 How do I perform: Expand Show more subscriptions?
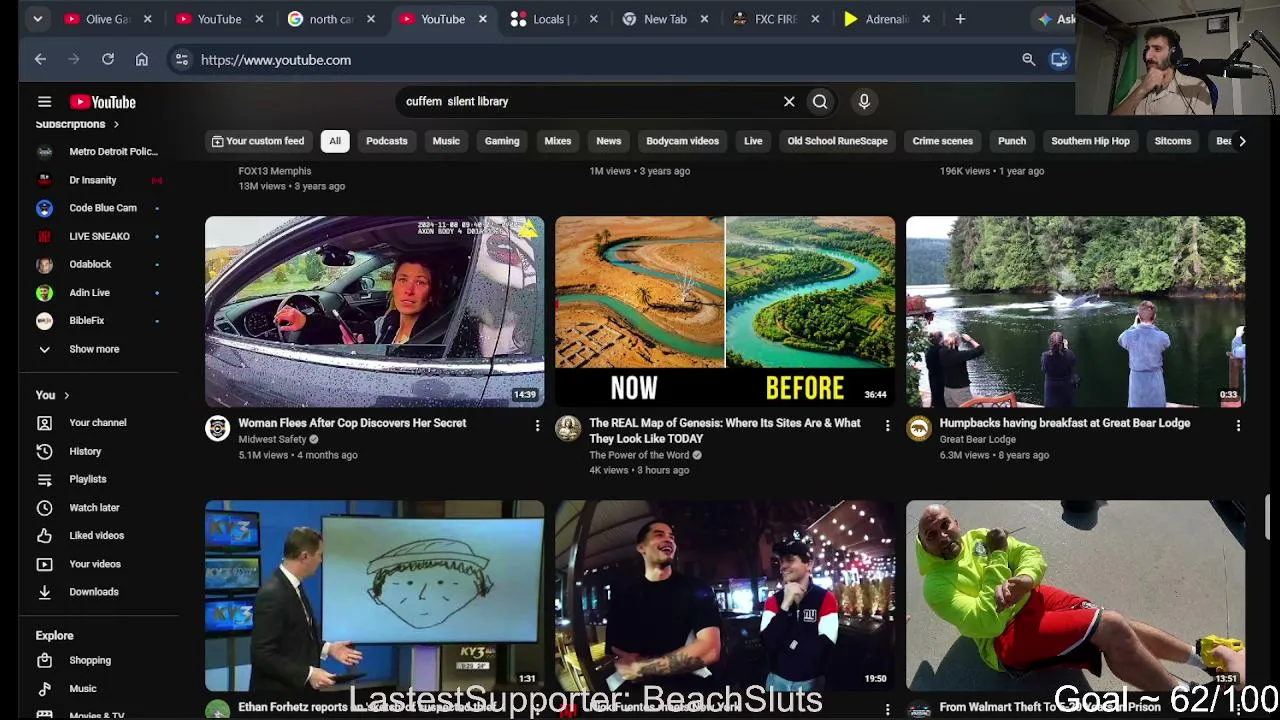(x=94, y=349)
